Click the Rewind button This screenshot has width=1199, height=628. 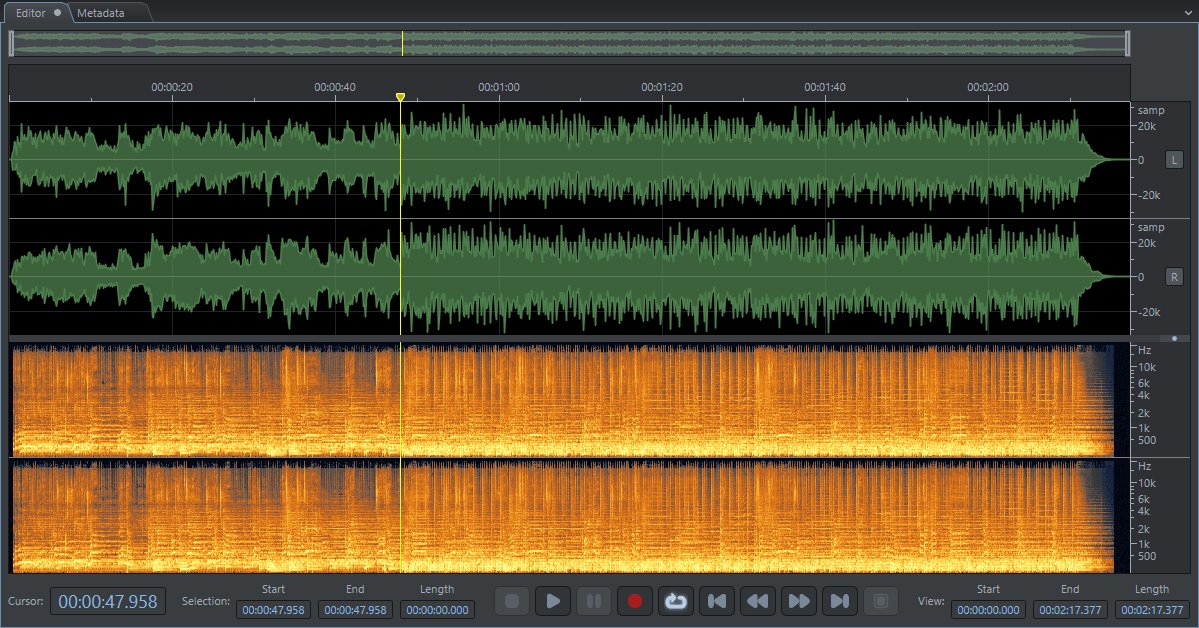click(x=757, y=601)
